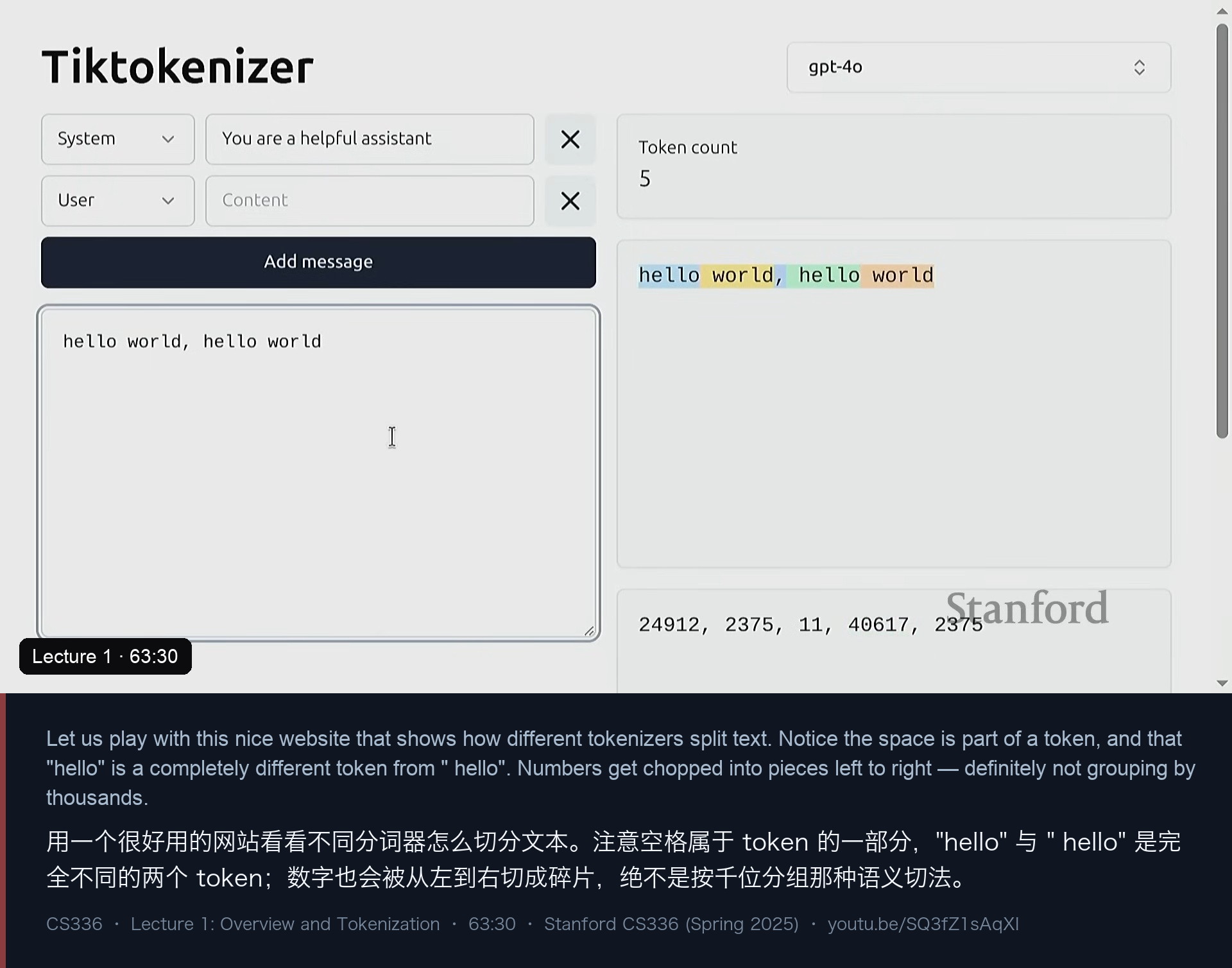Click the youtu.be/SQ3fZ1sAqXI link text

[923, 924]
